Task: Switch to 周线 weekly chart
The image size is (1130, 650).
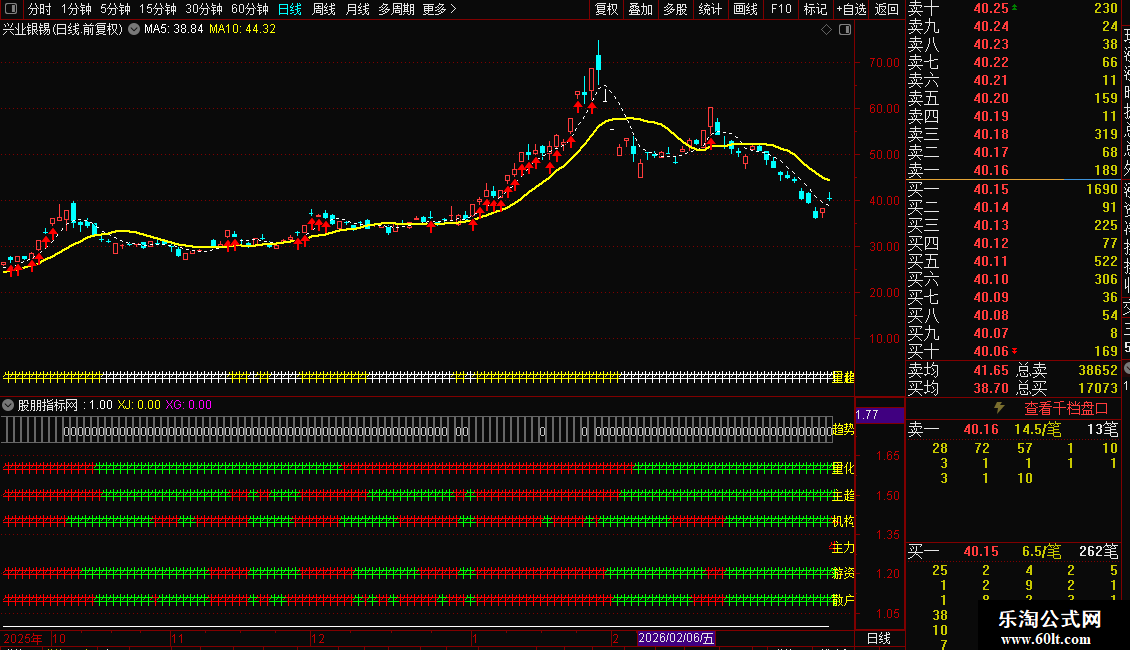Action: [x=324, y=9]
